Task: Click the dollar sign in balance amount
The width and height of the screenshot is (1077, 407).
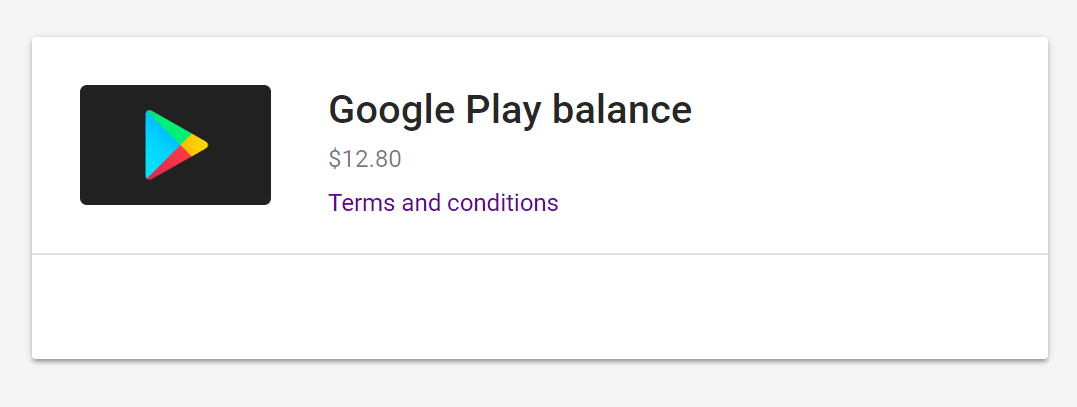Action: 335,159
